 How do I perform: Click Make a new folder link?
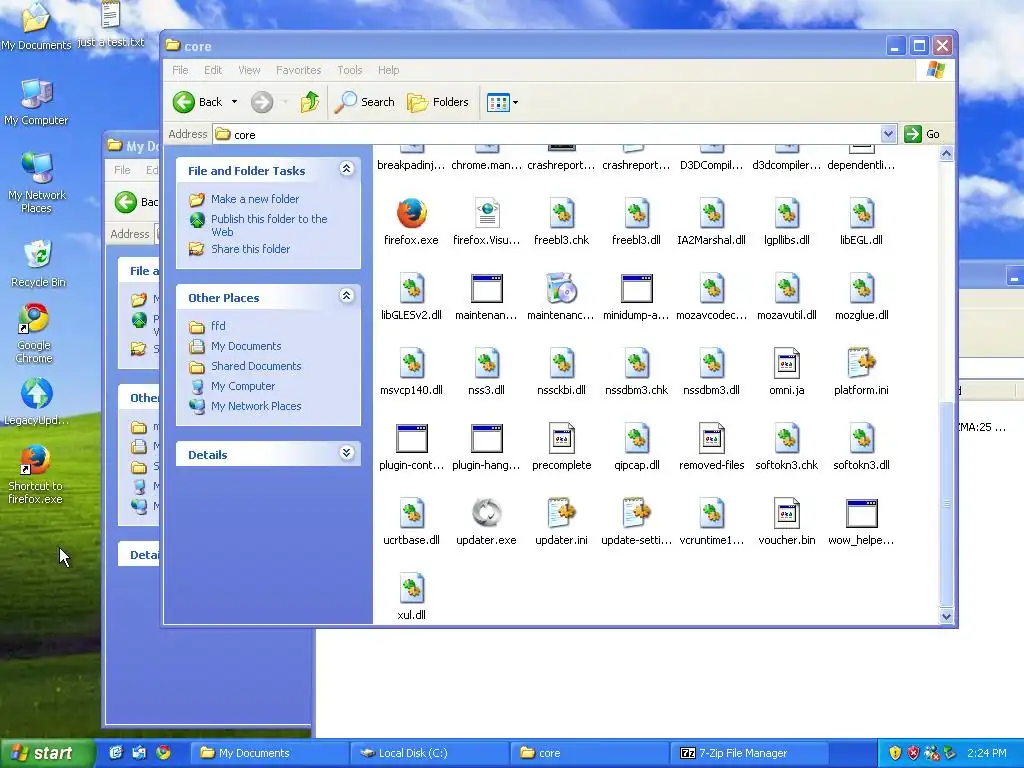point(255,199)
